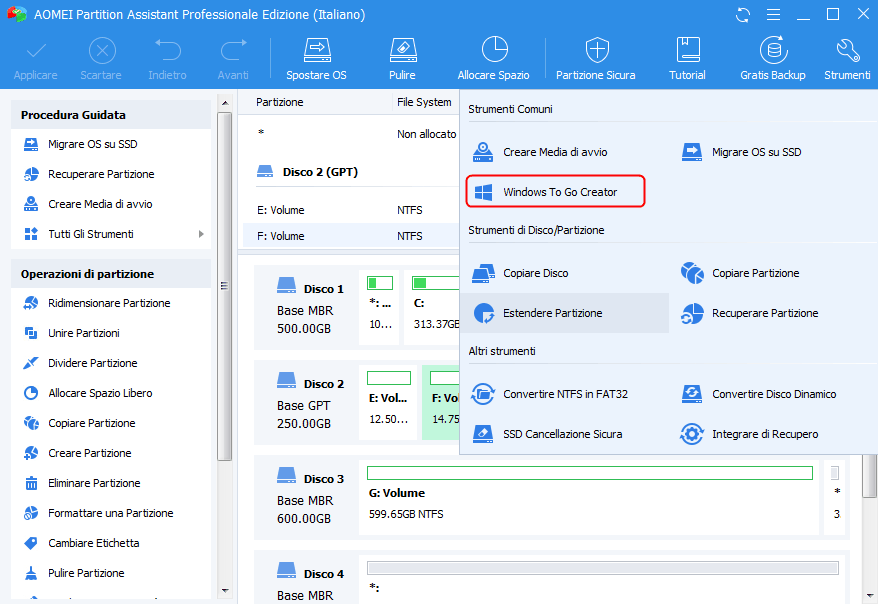Click the main pane scrollbar down arrow

pos(870,595)
